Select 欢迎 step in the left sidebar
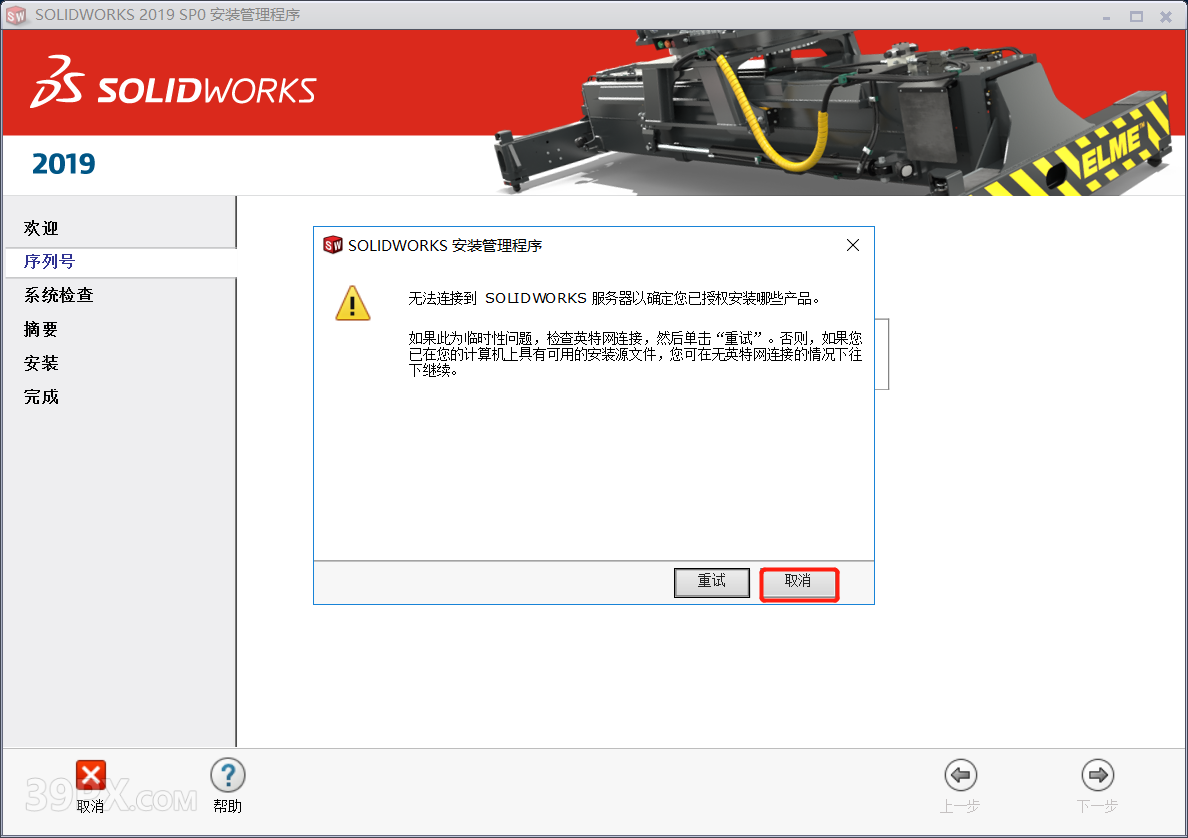This screenshot has width=1188, height=838. click(x=42, y=229)
